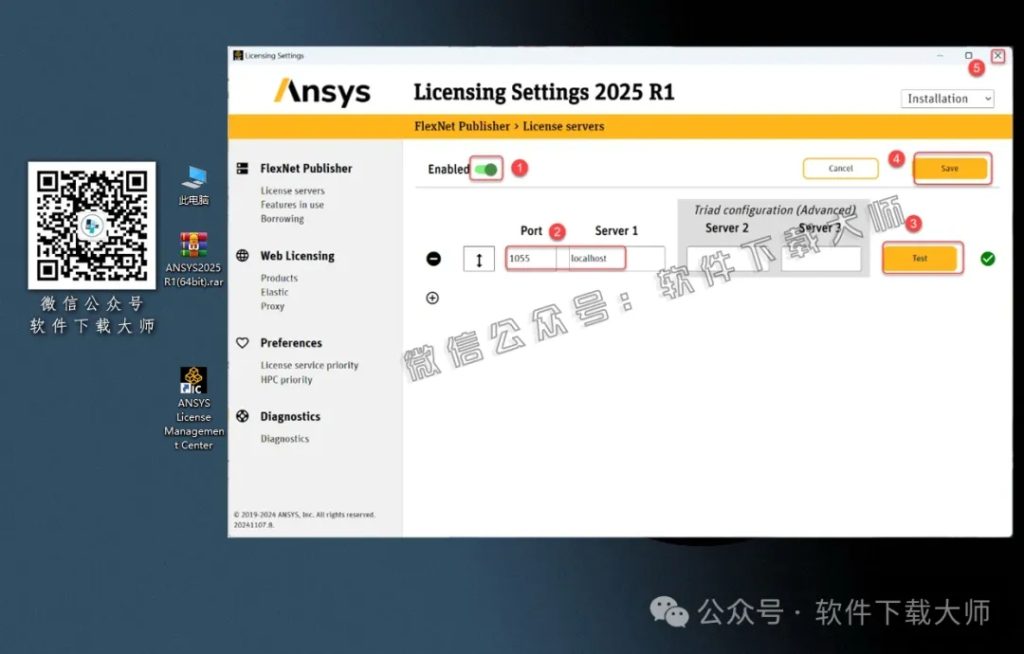The height and width of the screenshot is (654, 1024).
Task: Click the Save button
Action: coord(950,169)
